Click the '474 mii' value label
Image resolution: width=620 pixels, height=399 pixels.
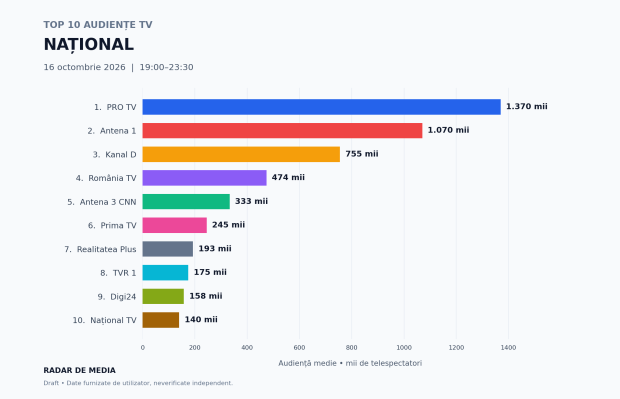(x=288, y=178)
